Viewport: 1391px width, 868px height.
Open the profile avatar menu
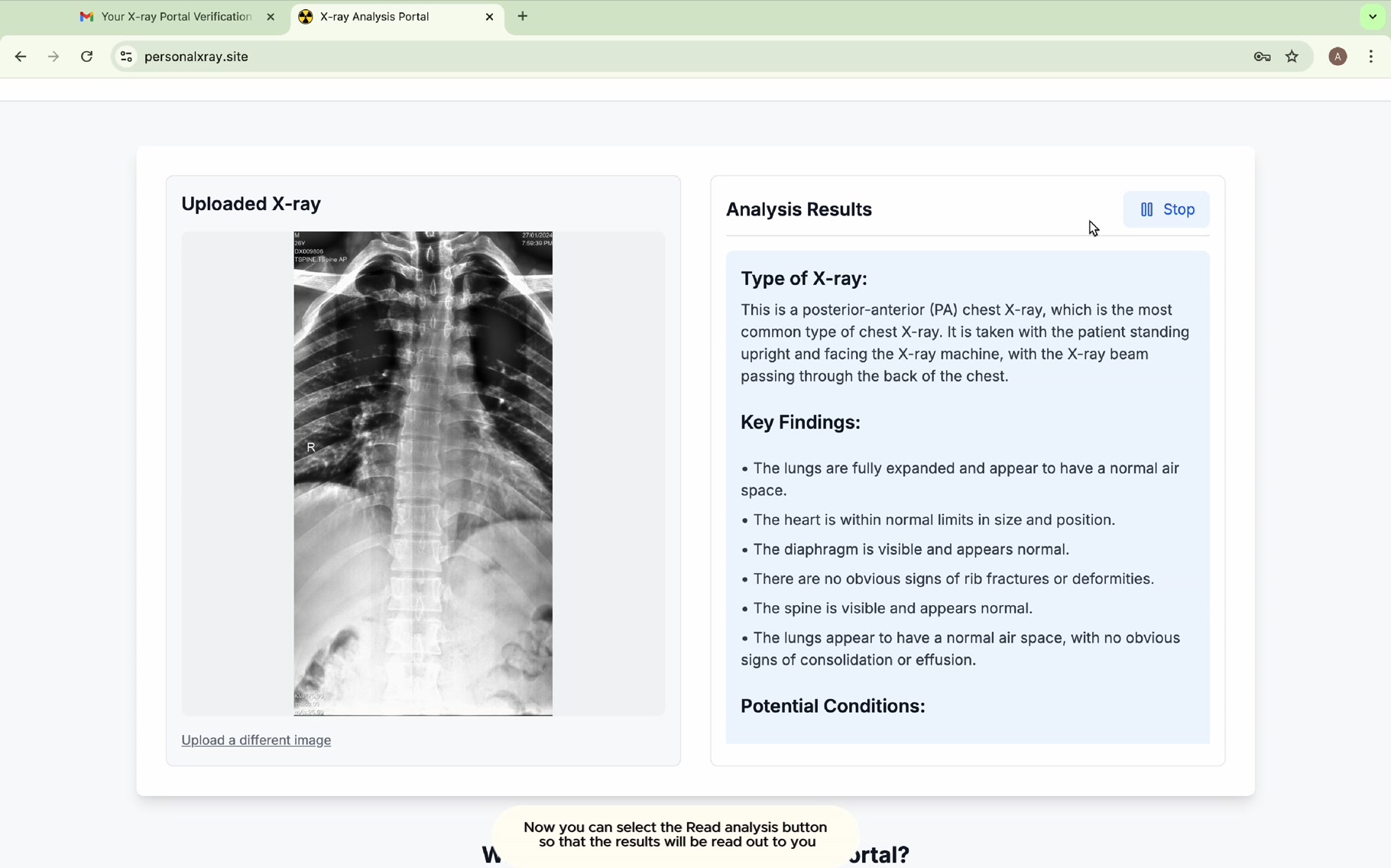point(1337,57)
